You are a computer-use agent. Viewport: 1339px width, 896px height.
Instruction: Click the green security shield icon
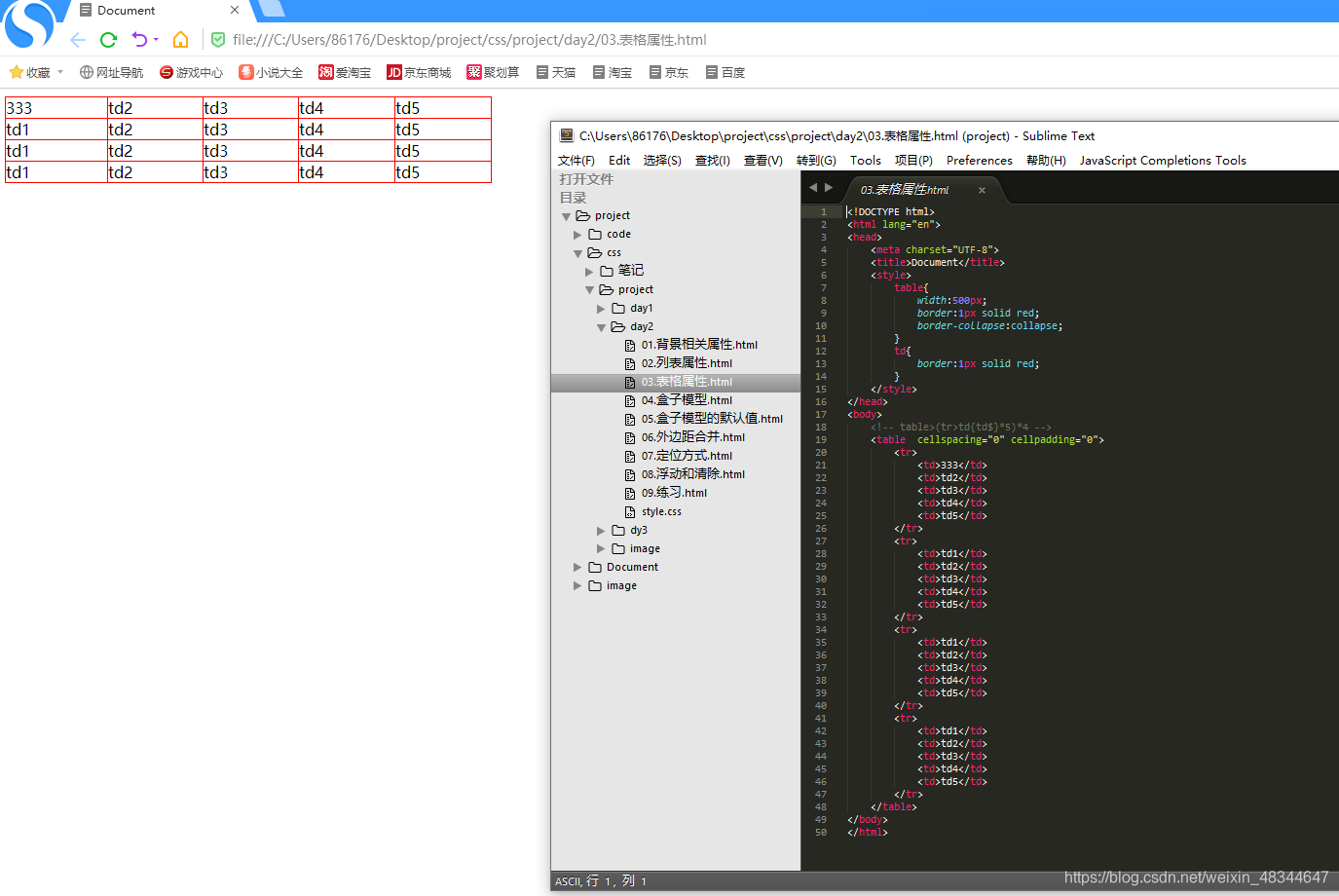tap(218, 40)
